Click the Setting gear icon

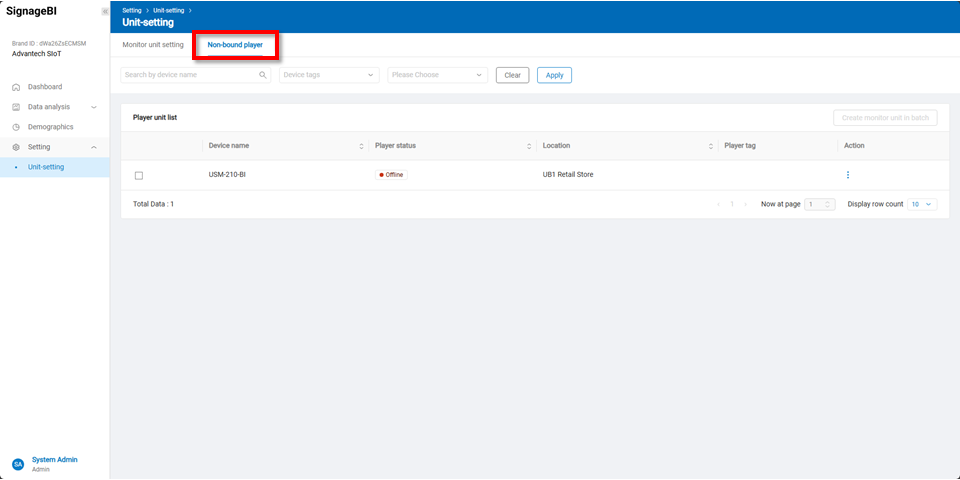coord(16,147)
